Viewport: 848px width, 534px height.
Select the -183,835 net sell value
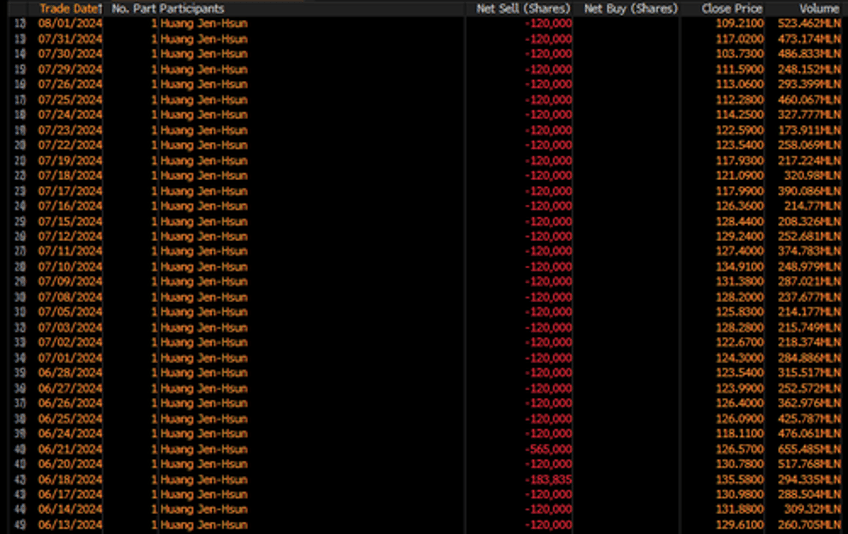548,479
